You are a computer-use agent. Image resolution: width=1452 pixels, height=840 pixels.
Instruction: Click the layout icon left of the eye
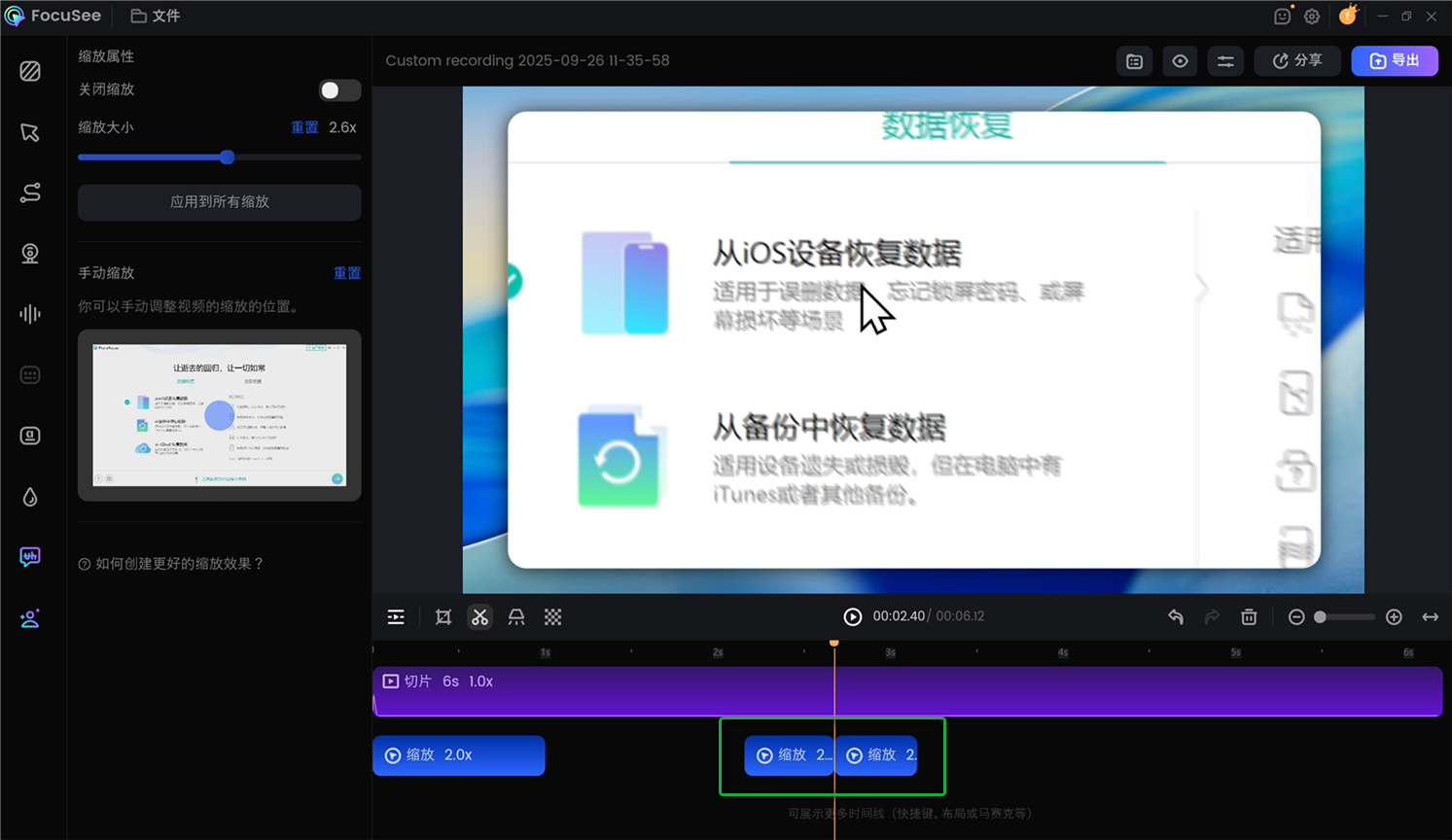click(x=1134, y=61)
